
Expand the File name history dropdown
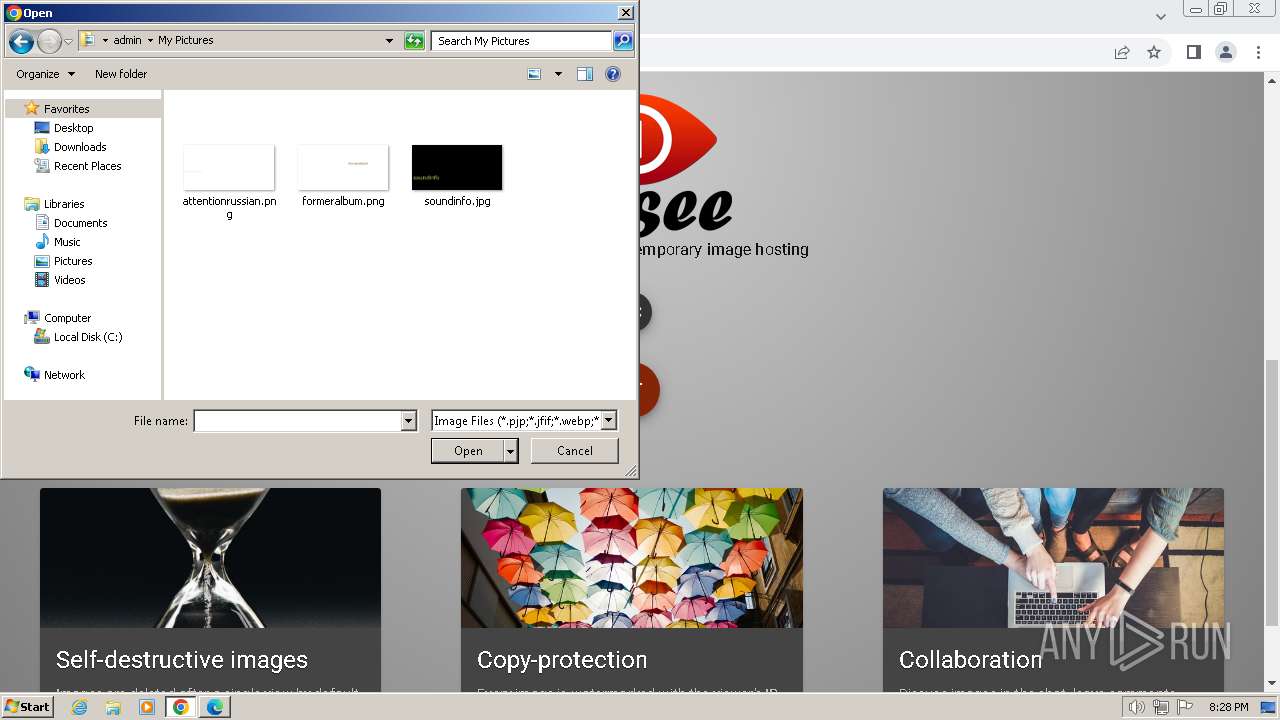pyautogui.click(x=408, y=421)
